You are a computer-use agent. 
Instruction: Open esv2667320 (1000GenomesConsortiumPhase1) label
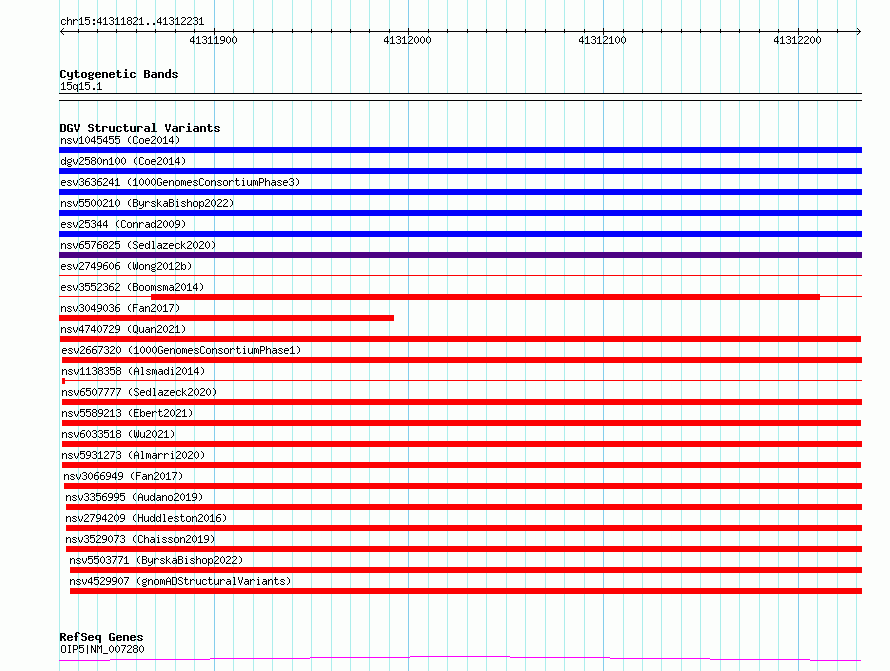tap(181, 350)
